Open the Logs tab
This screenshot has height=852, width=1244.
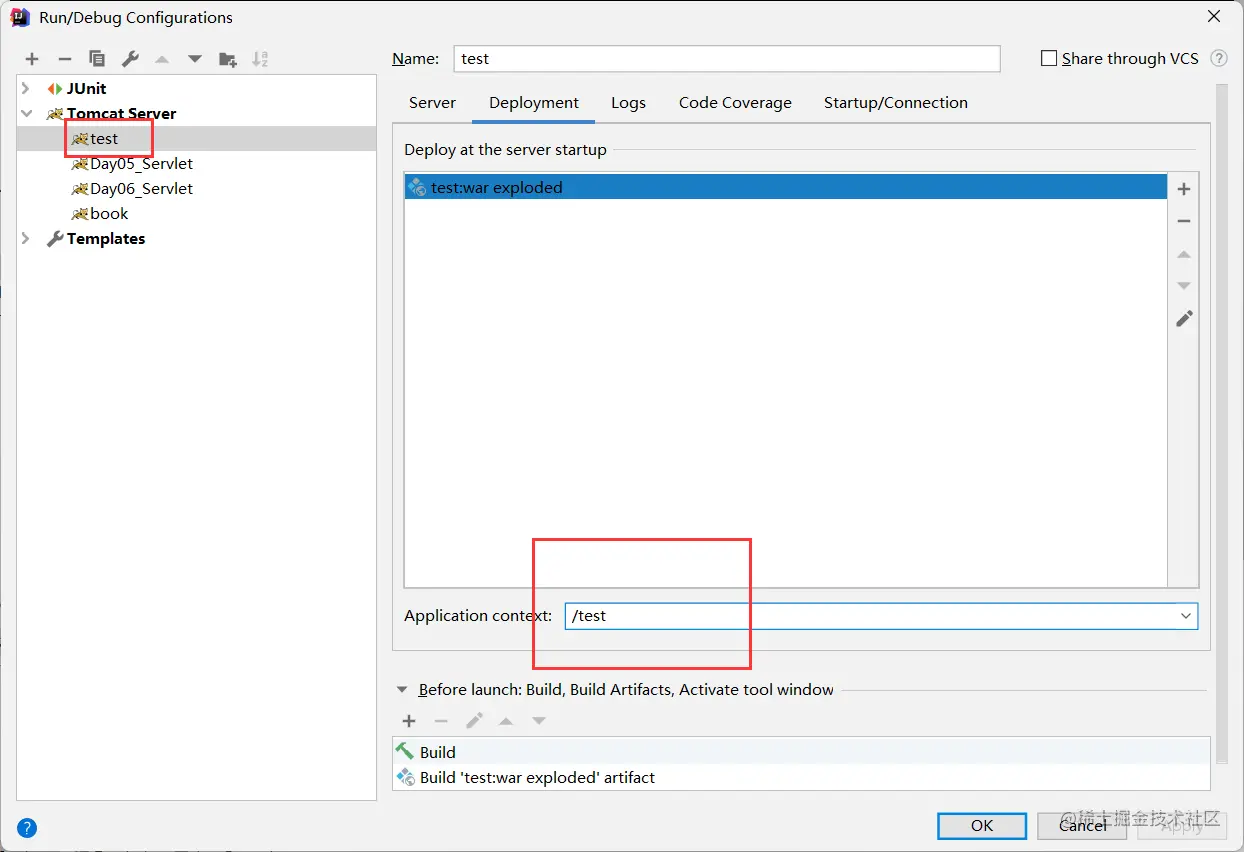pyautogui.click(x=628, y=103)
